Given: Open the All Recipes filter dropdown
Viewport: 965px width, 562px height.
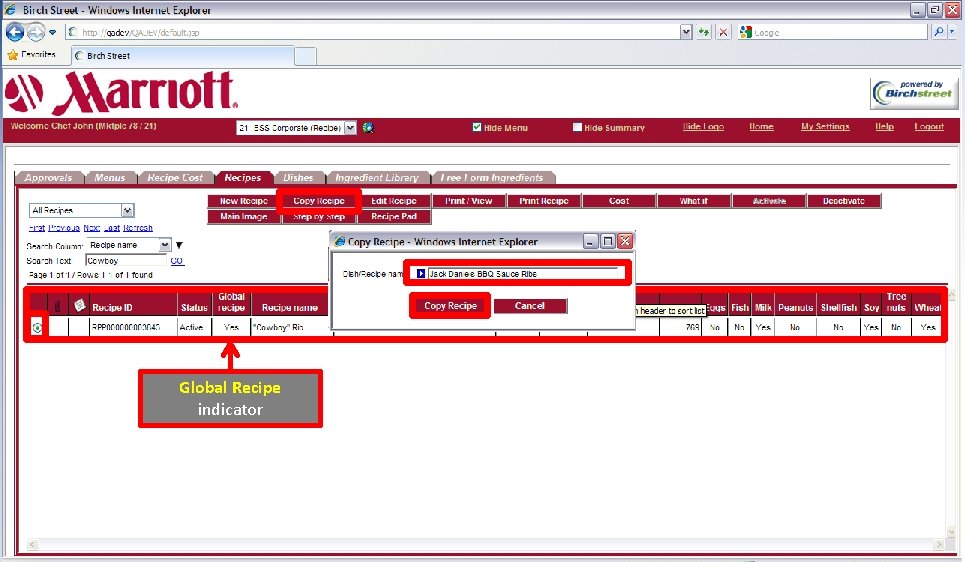Looking at the screenshot, I should tap(127, 211).
